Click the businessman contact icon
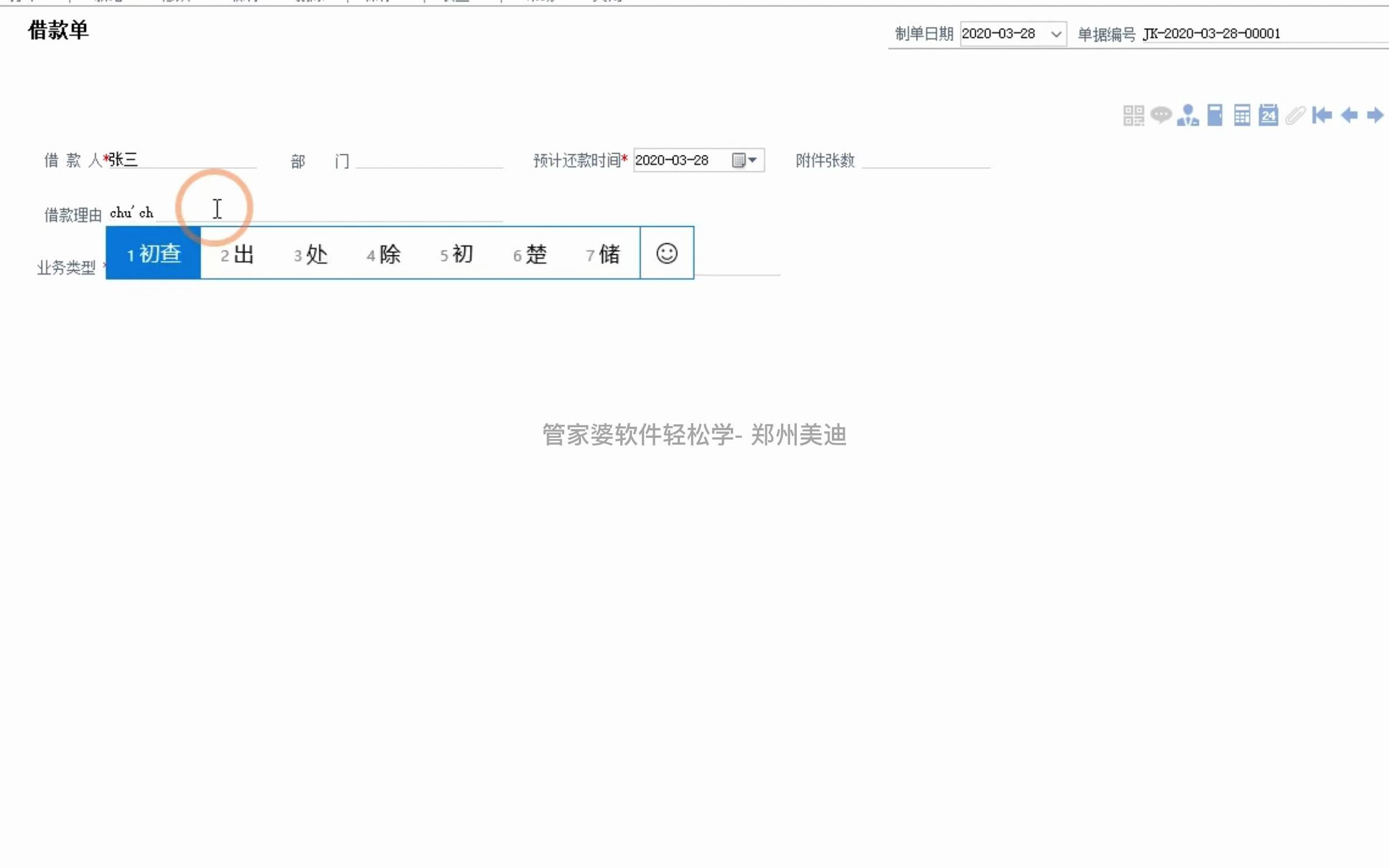Image resolution: width=1389 pixels, height=868 pixels. pyautogui.click(x=1187, y=115)
